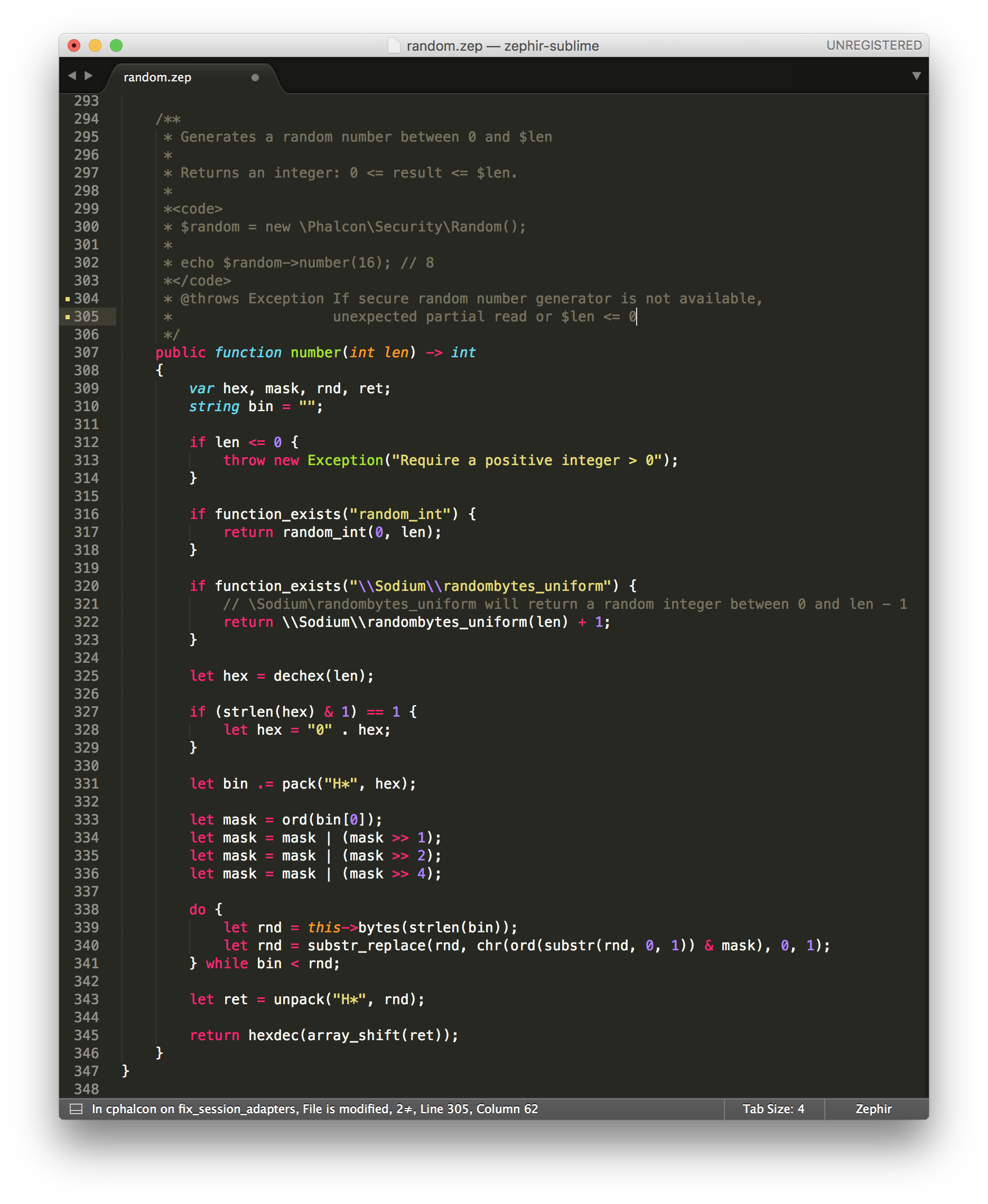988x1204 pixels.
Task: Click 'return random_int(0, len);' line
Action: [x=332, y=532]
